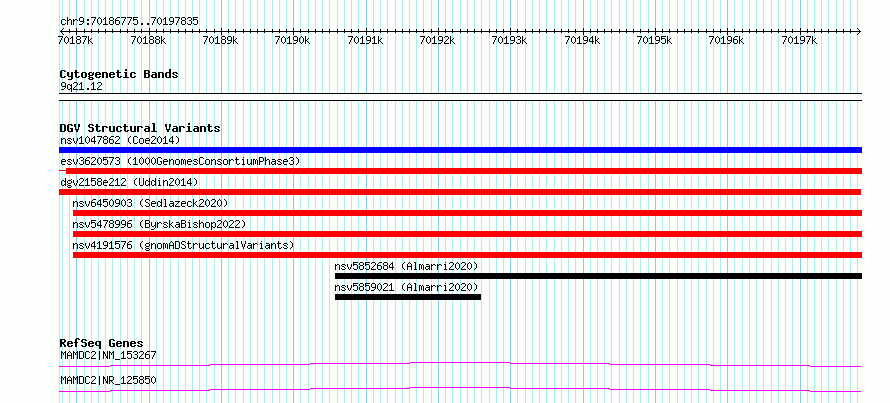Select the MAMDC2|NM_153267 gene label
The width and height of the screenshot is (890, 403).
point(108,356)
